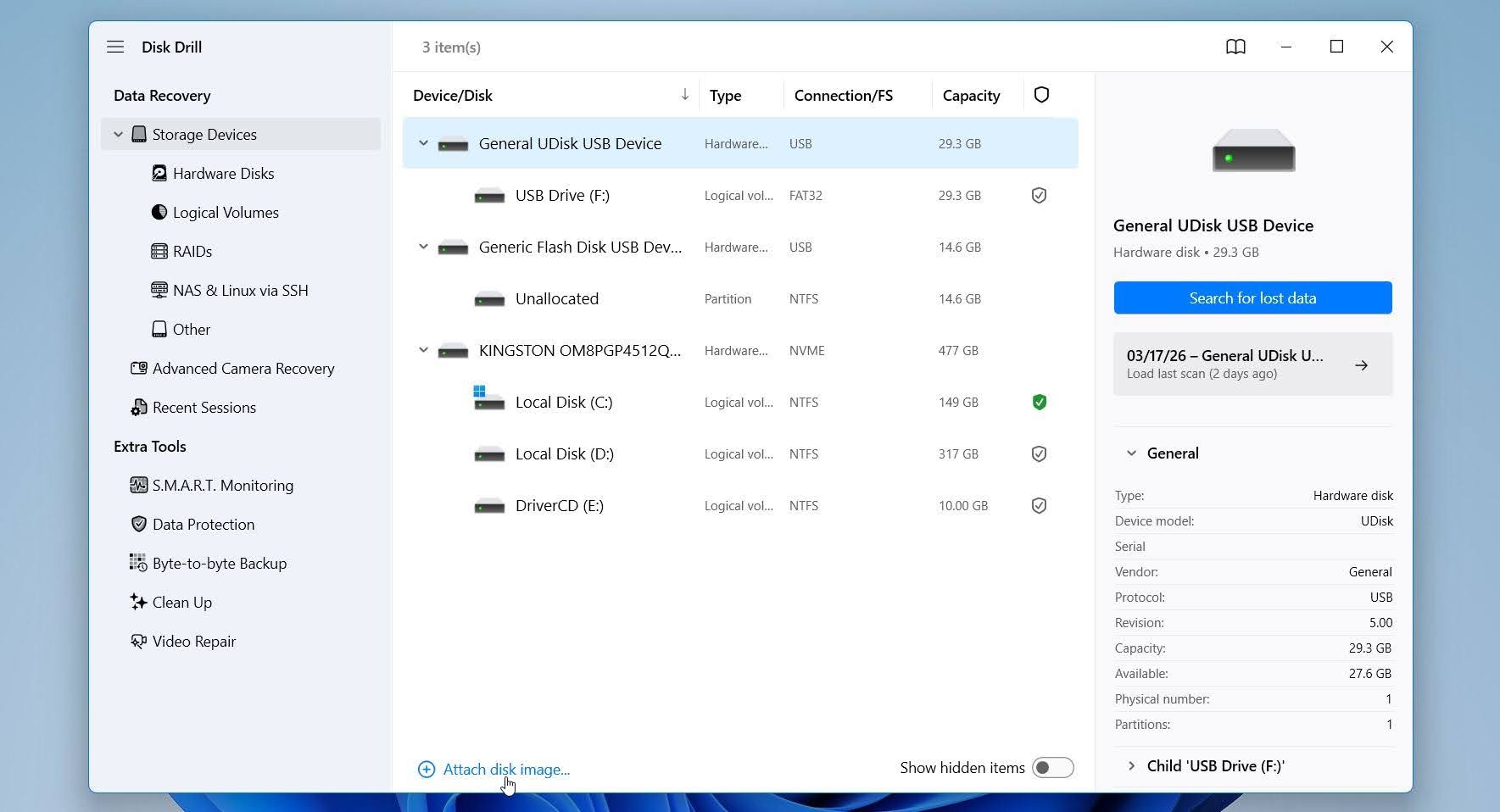Screen dimensions: 1500x812
Task: Open the help book icon
Action: point(1235,47)
